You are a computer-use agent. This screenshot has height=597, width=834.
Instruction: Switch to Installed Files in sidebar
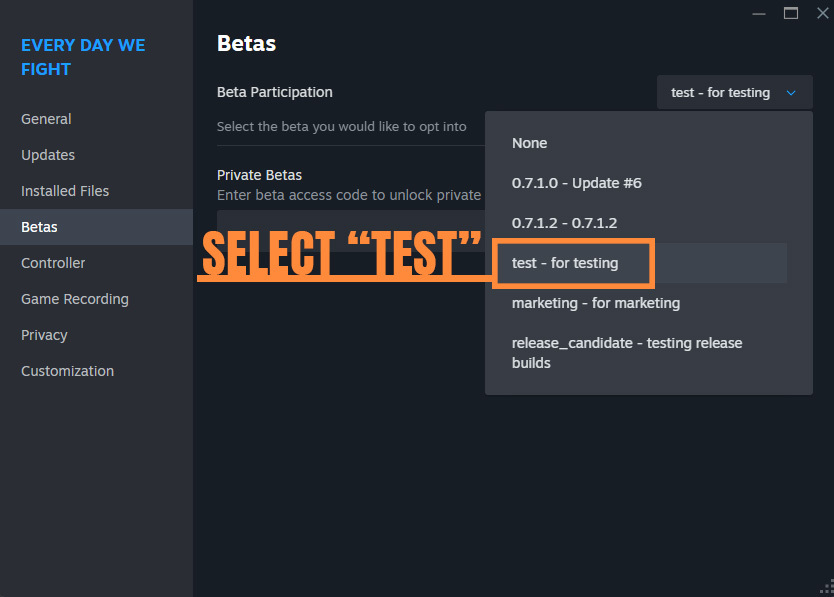point(65,191)
